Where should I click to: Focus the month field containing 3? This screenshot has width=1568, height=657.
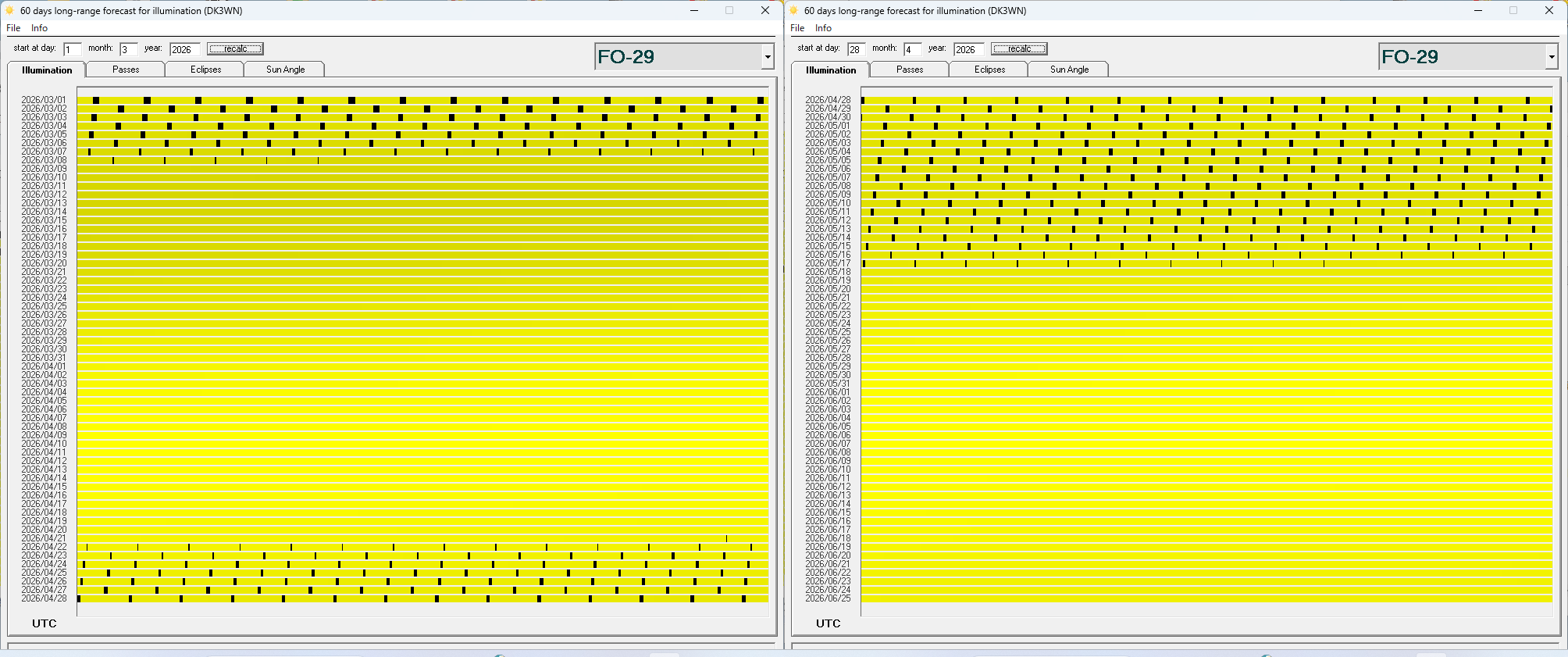tap(128, 49)
